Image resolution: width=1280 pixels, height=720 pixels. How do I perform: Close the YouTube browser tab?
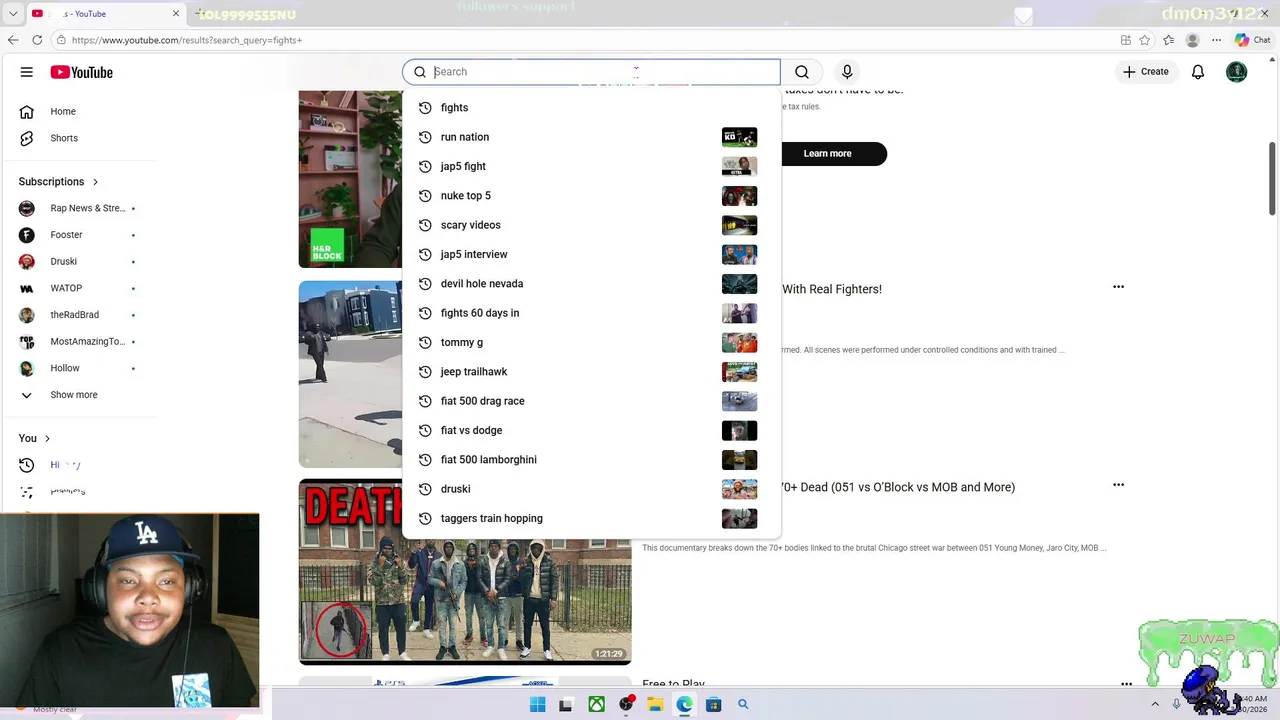coord(176,14)
